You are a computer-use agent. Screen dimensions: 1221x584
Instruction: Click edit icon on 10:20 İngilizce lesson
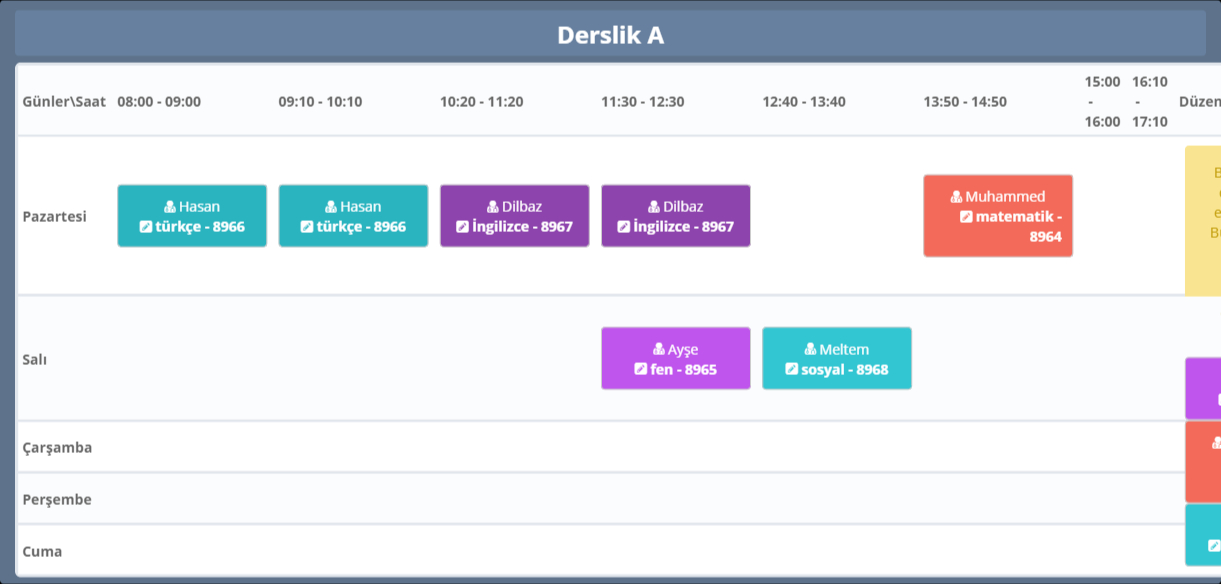click(462, 227)
